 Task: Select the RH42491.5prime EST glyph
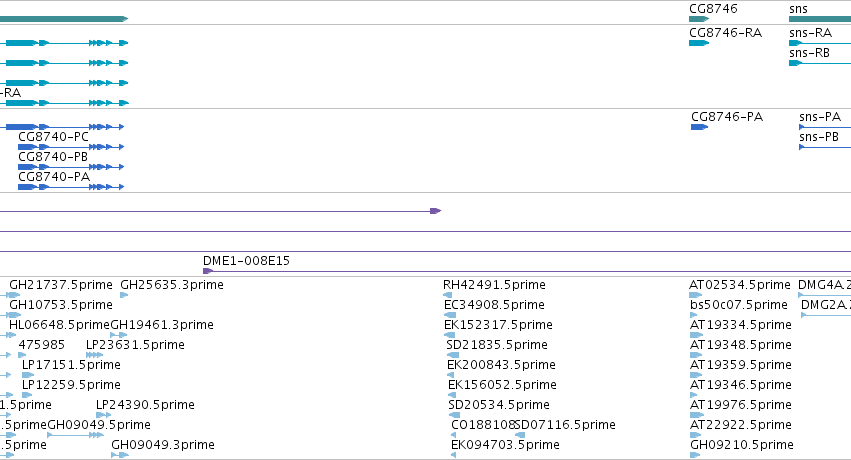pyautogui.click(x=448, y=295)
